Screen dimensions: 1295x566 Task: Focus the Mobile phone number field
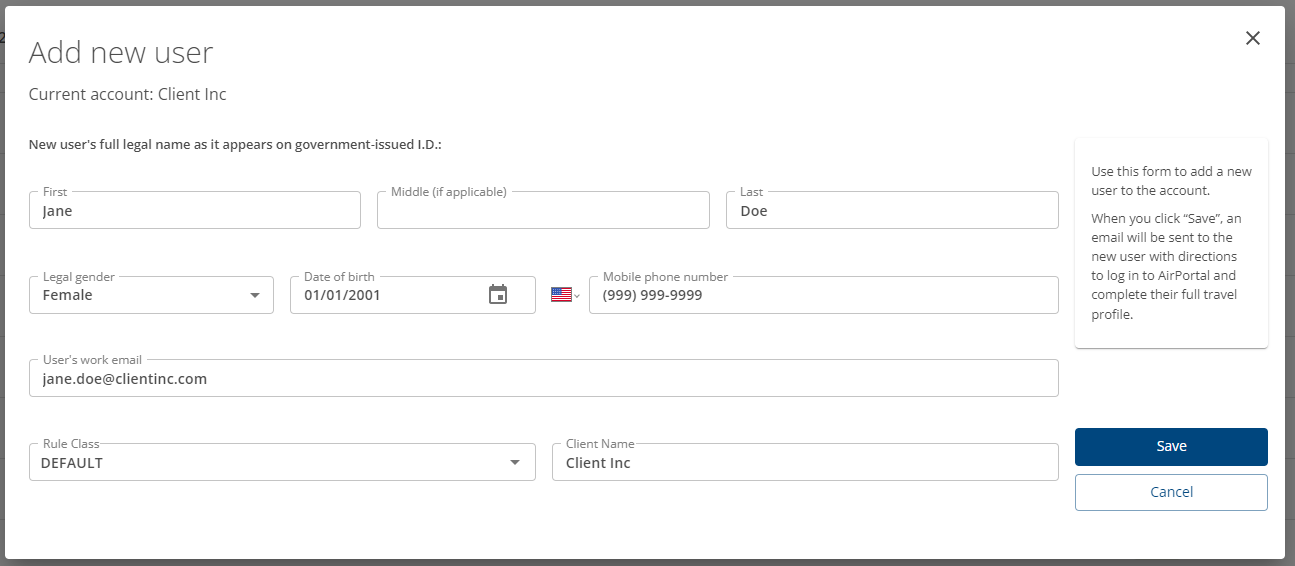(824, 295)
